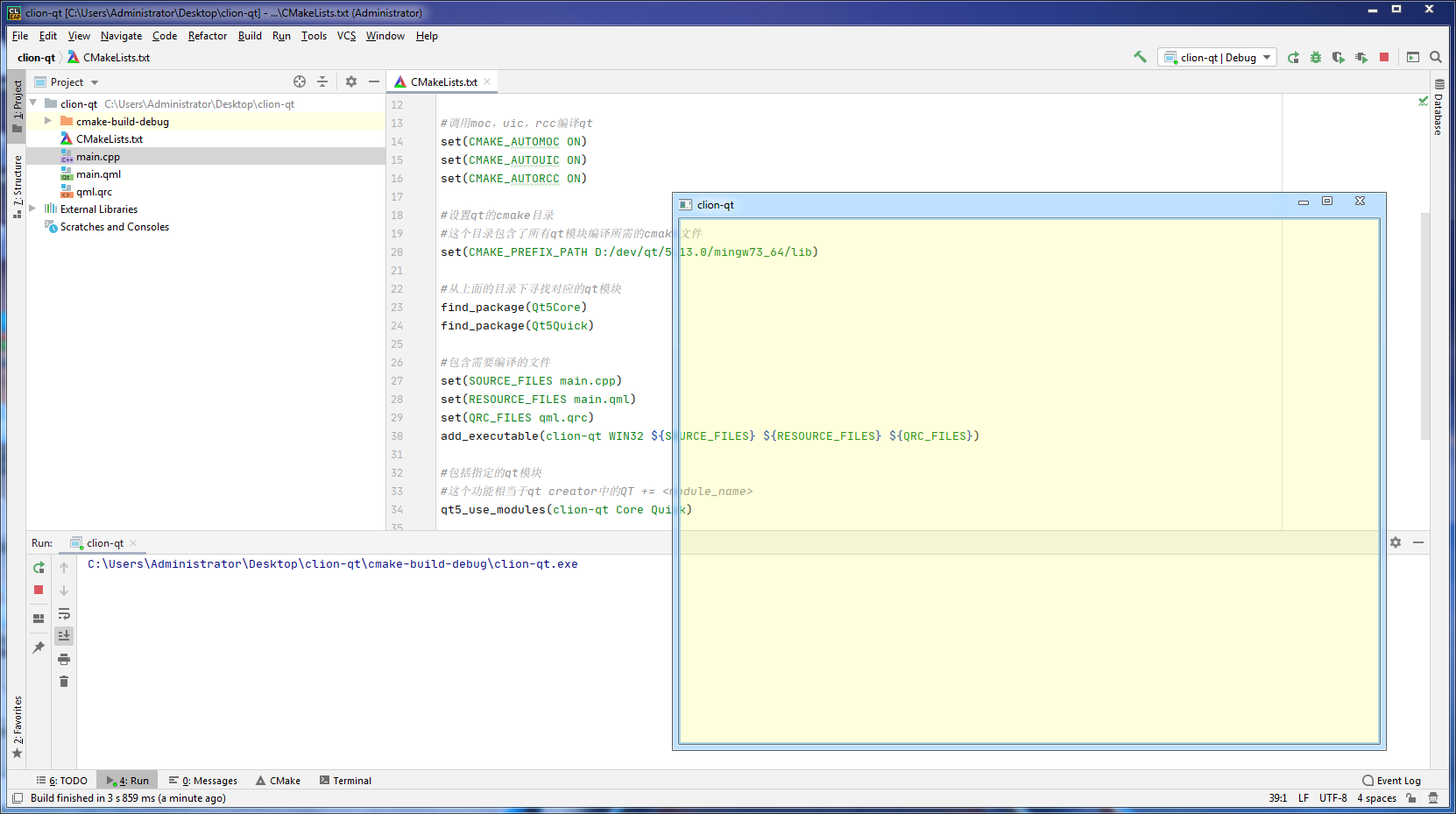Toggle the 1: Project side tab
Viewport: 1456px width, 814px height.
(18, 107)
